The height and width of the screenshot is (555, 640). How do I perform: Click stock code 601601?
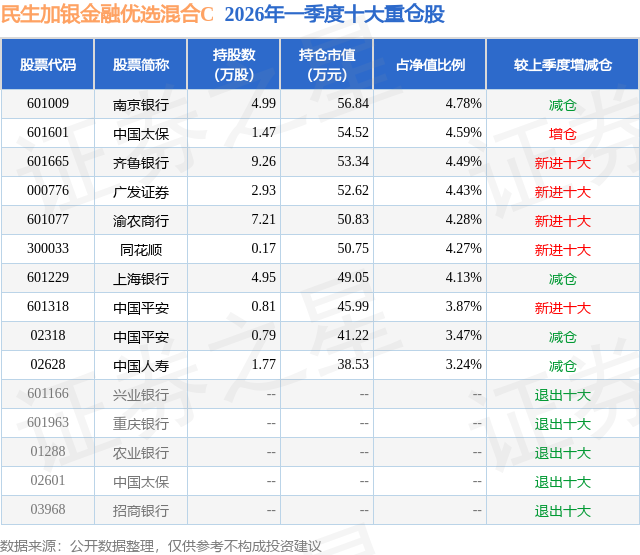tap(47, 133)
